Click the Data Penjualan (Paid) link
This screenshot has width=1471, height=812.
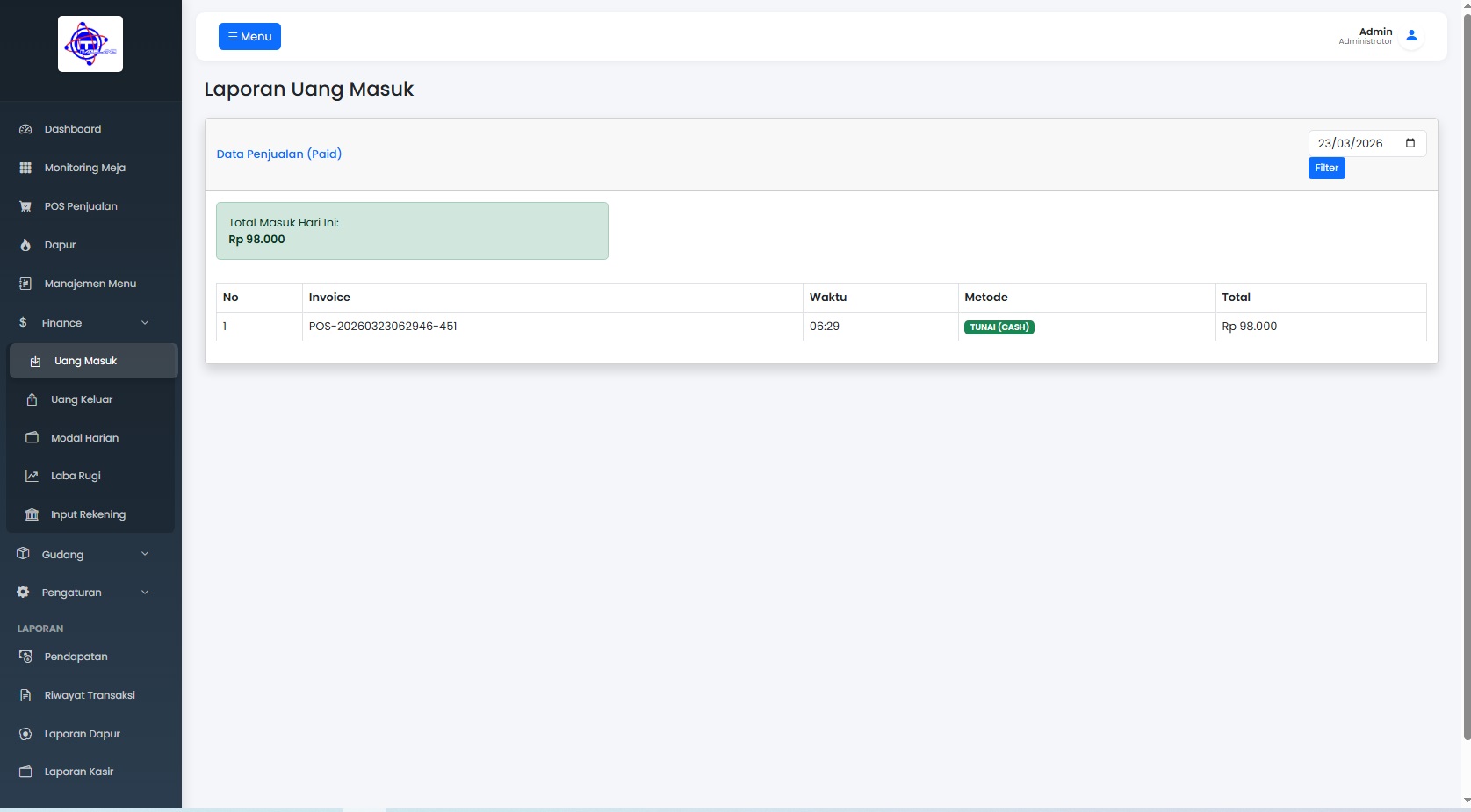(279, 154)
